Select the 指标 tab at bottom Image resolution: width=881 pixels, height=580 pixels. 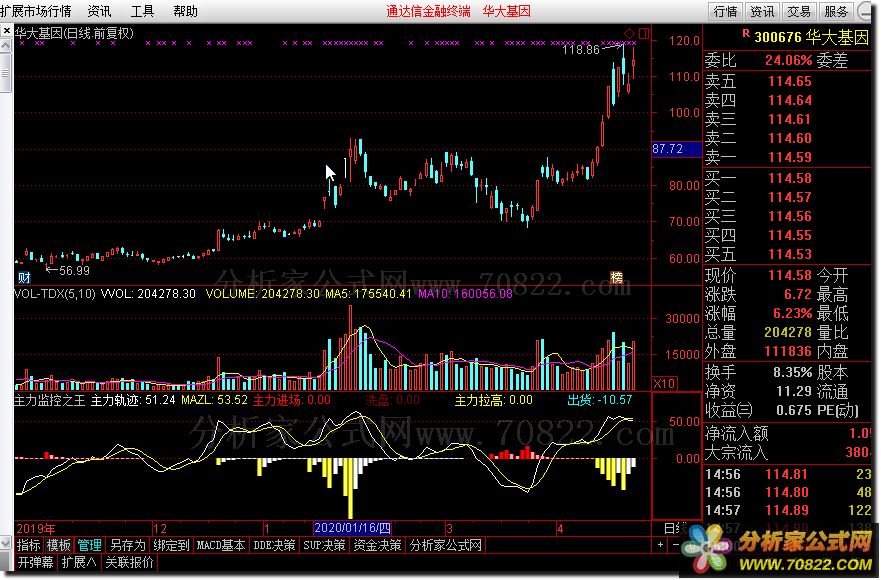[x=28, y=545]
